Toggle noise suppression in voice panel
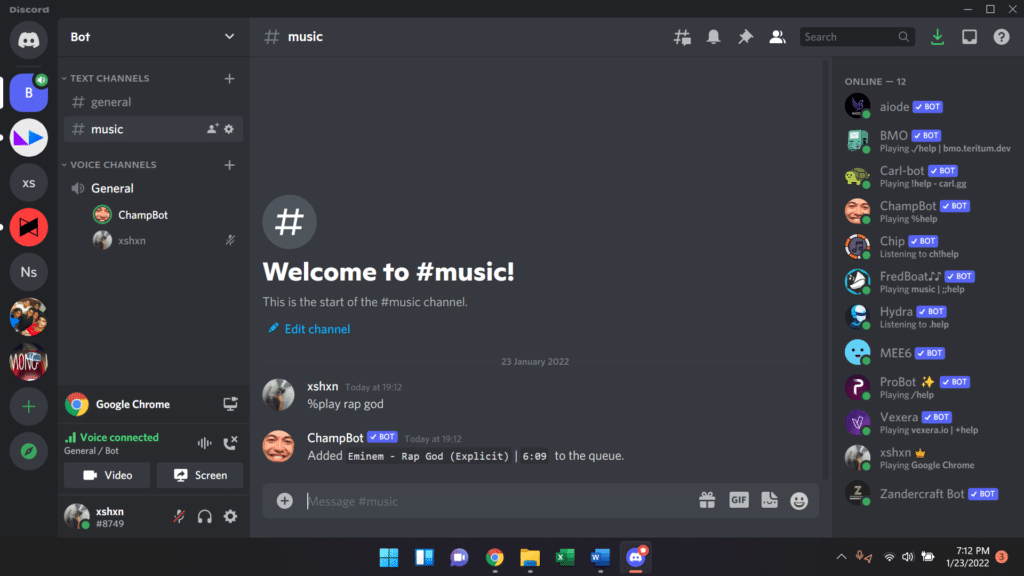The width and height of the screenshot is (1024, 576). pyautogui.click(x=204, y=441)
